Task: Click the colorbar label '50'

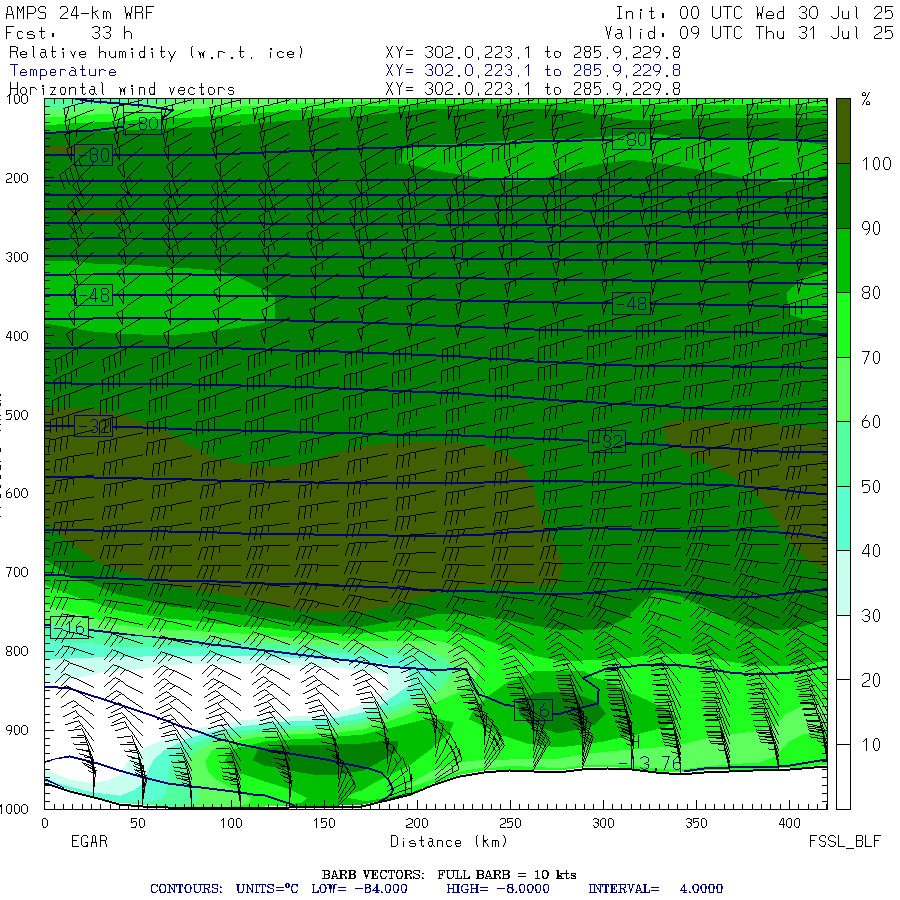Action: (x=871, y=487)
